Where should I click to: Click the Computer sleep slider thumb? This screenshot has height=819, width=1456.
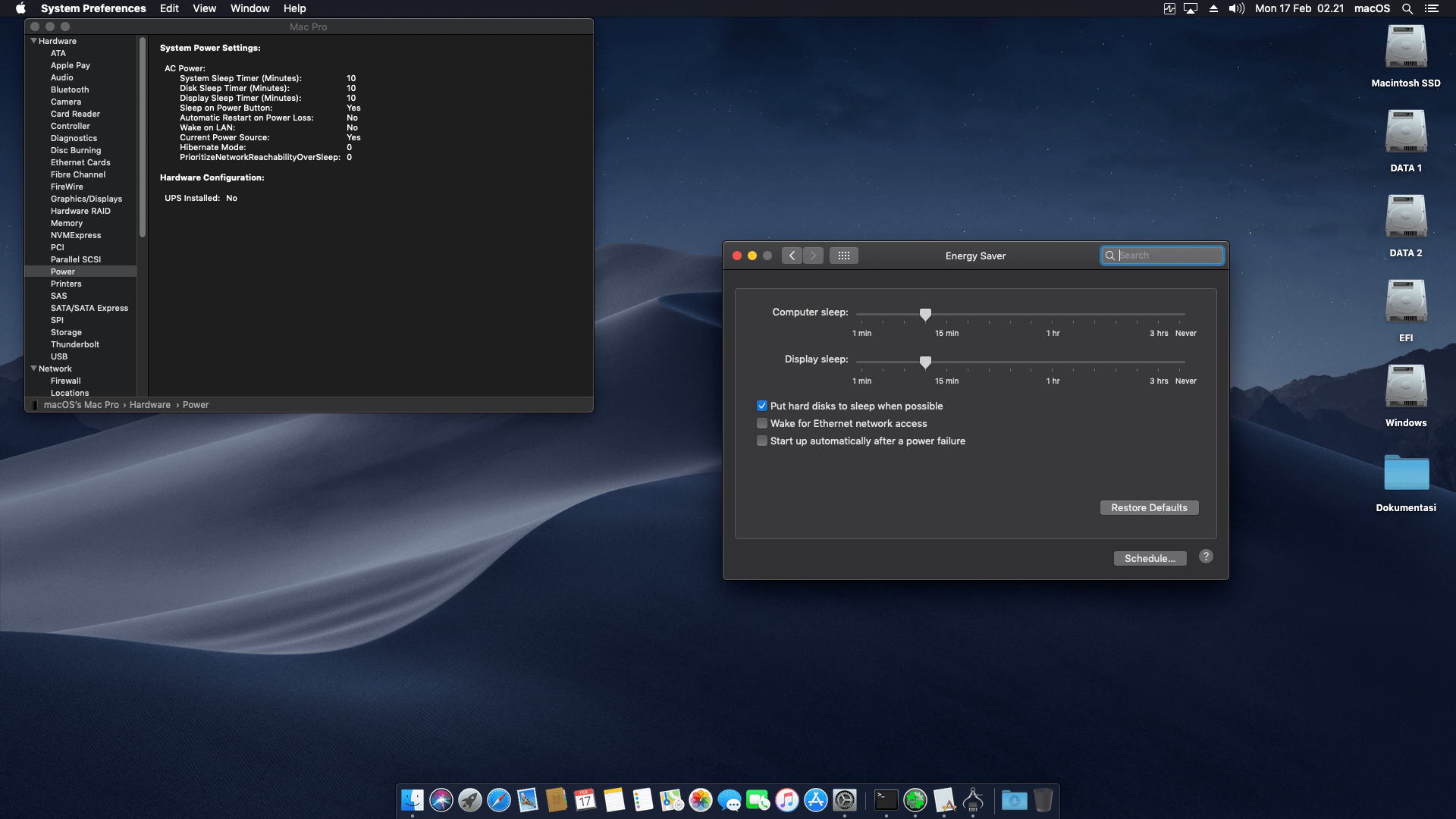(x=925, y=314)
